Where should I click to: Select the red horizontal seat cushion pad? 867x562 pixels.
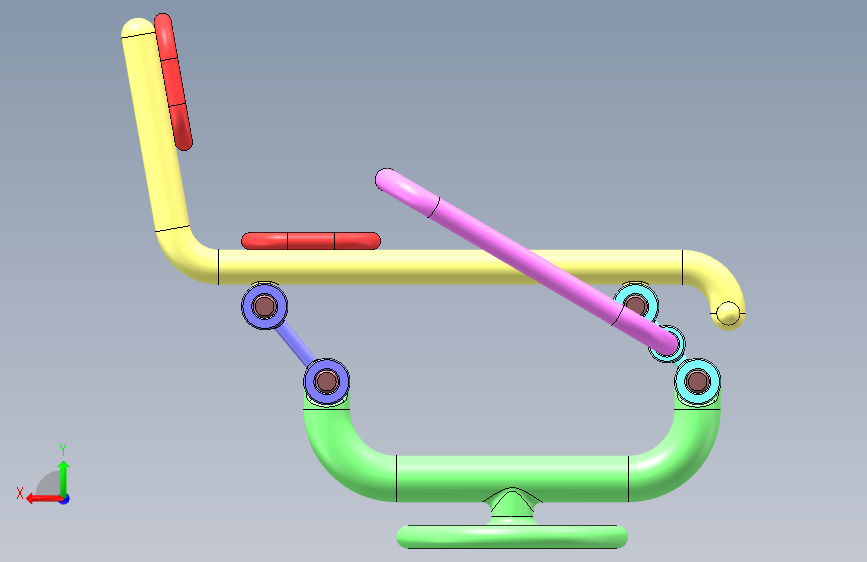[x=311, y=241]
